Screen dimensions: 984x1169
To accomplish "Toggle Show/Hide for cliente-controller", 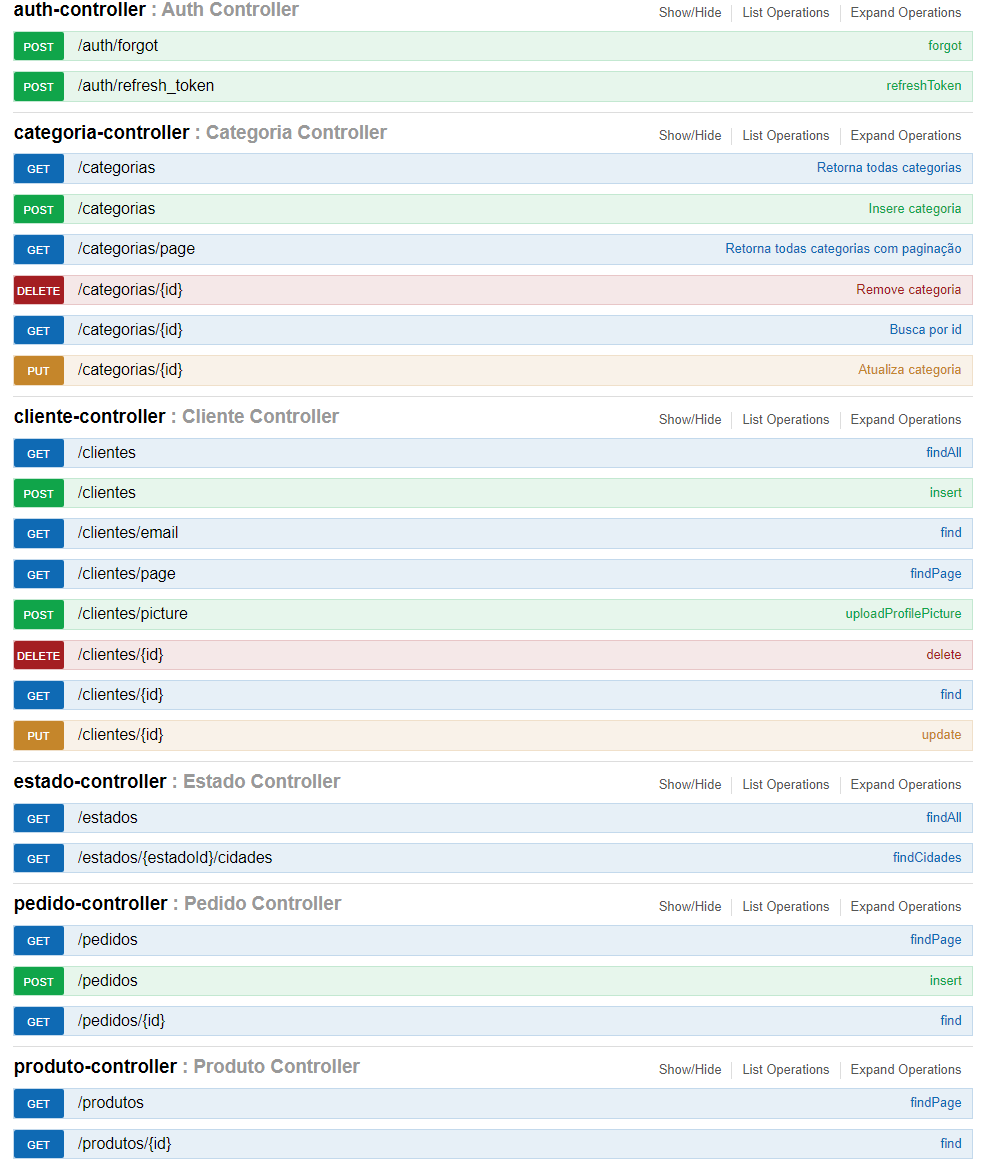I will 689,419.
